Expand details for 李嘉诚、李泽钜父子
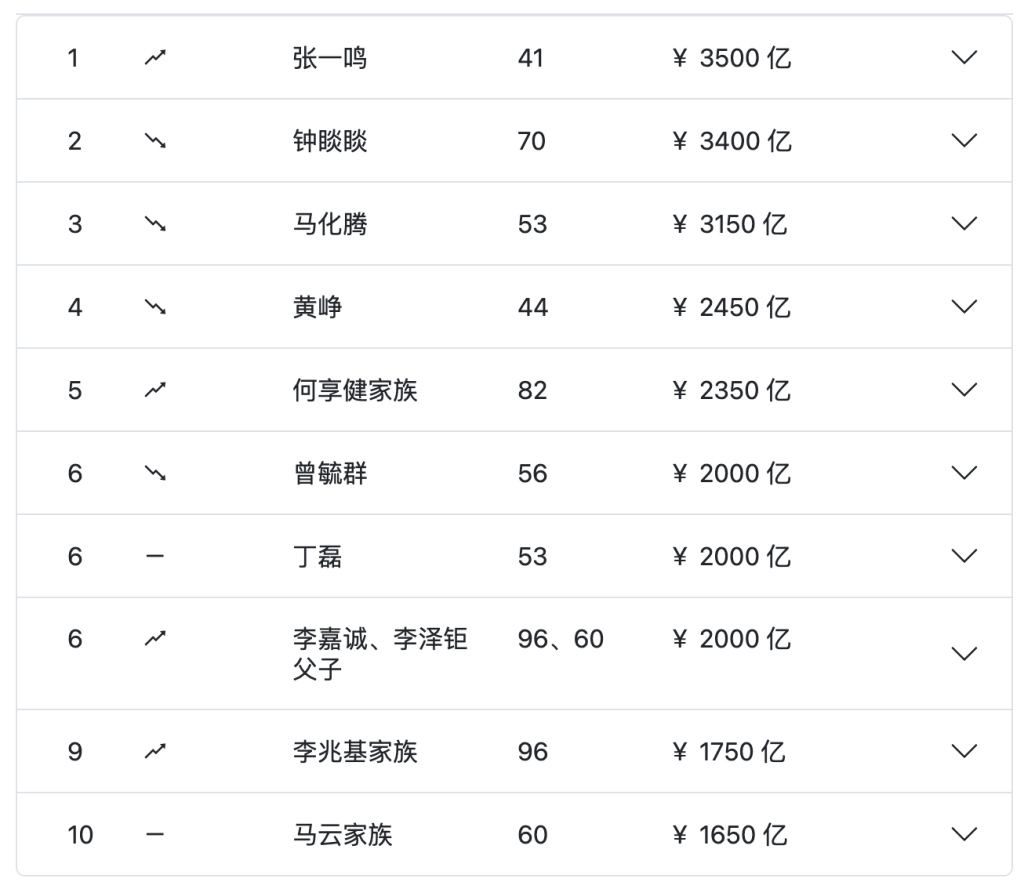 (964, 654)
